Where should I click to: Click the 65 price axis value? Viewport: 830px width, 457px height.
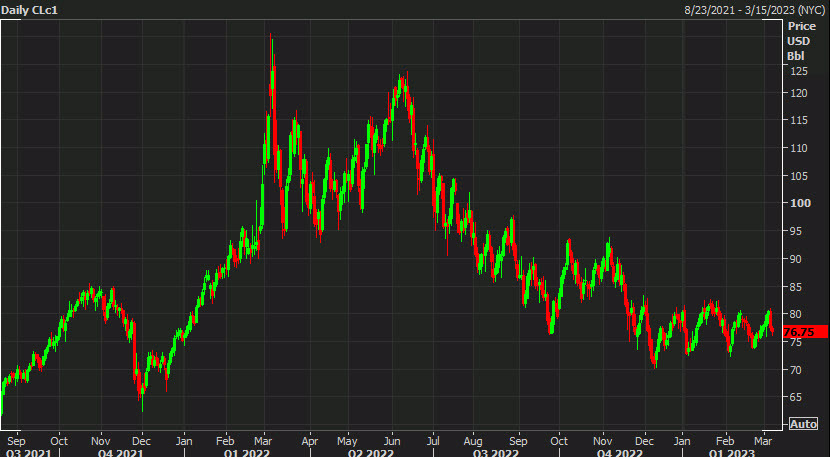point(795,397)
